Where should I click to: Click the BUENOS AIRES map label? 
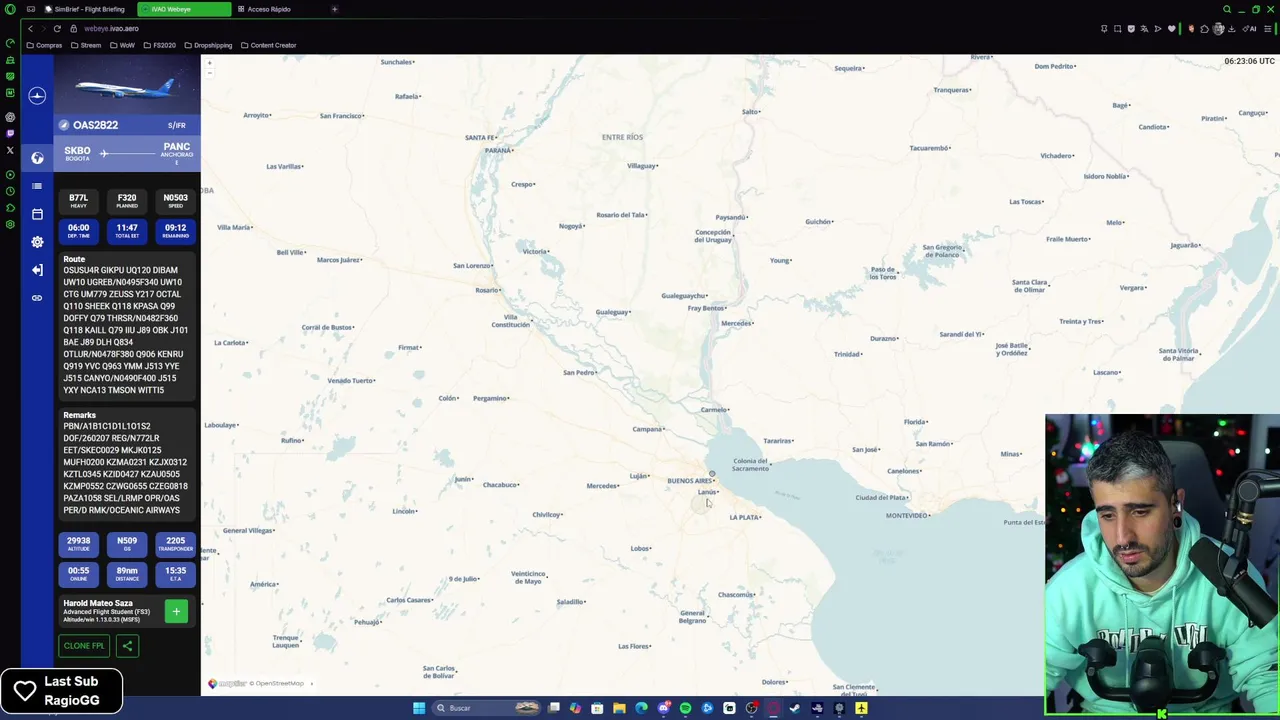coord(690,481)
